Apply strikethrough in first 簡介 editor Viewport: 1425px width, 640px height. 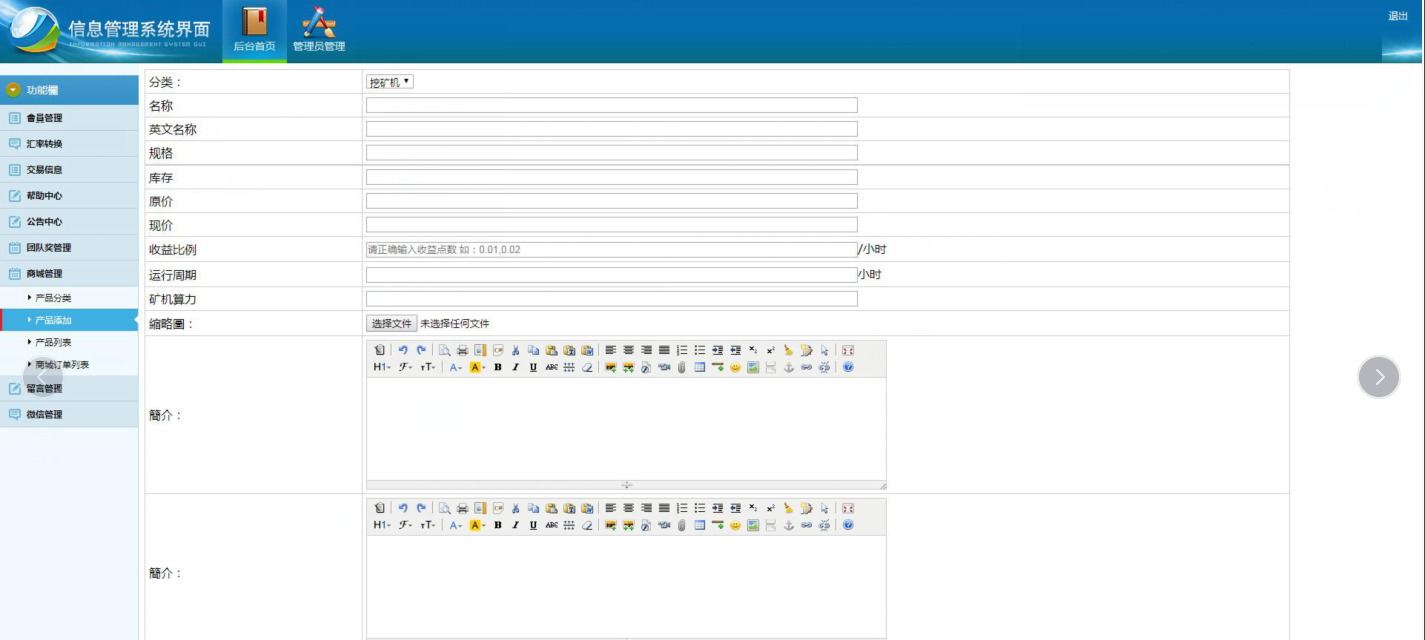tap(551, 367)
